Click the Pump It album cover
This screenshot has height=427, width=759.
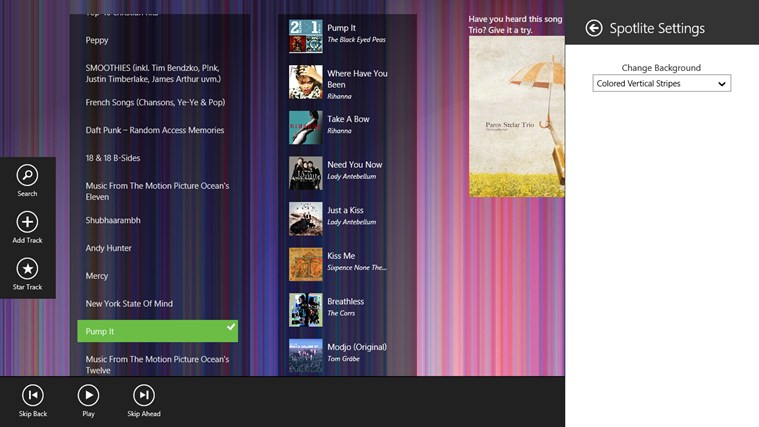(x=305, y=36)
